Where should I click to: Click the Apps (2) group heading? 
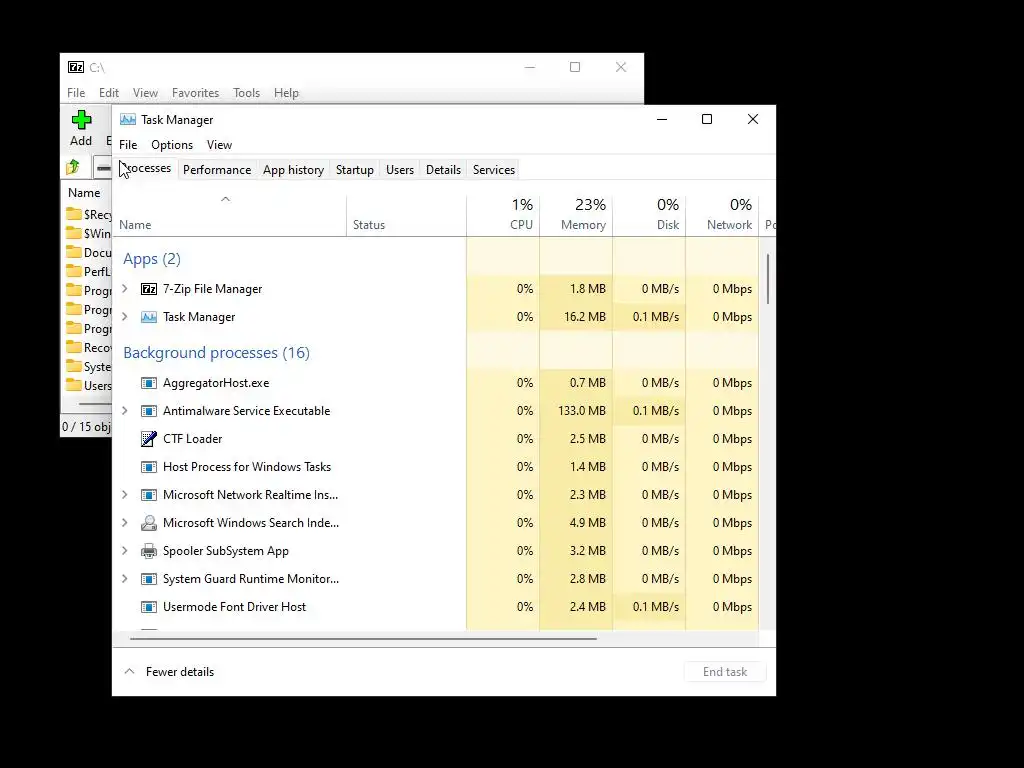tap(152, 259)
